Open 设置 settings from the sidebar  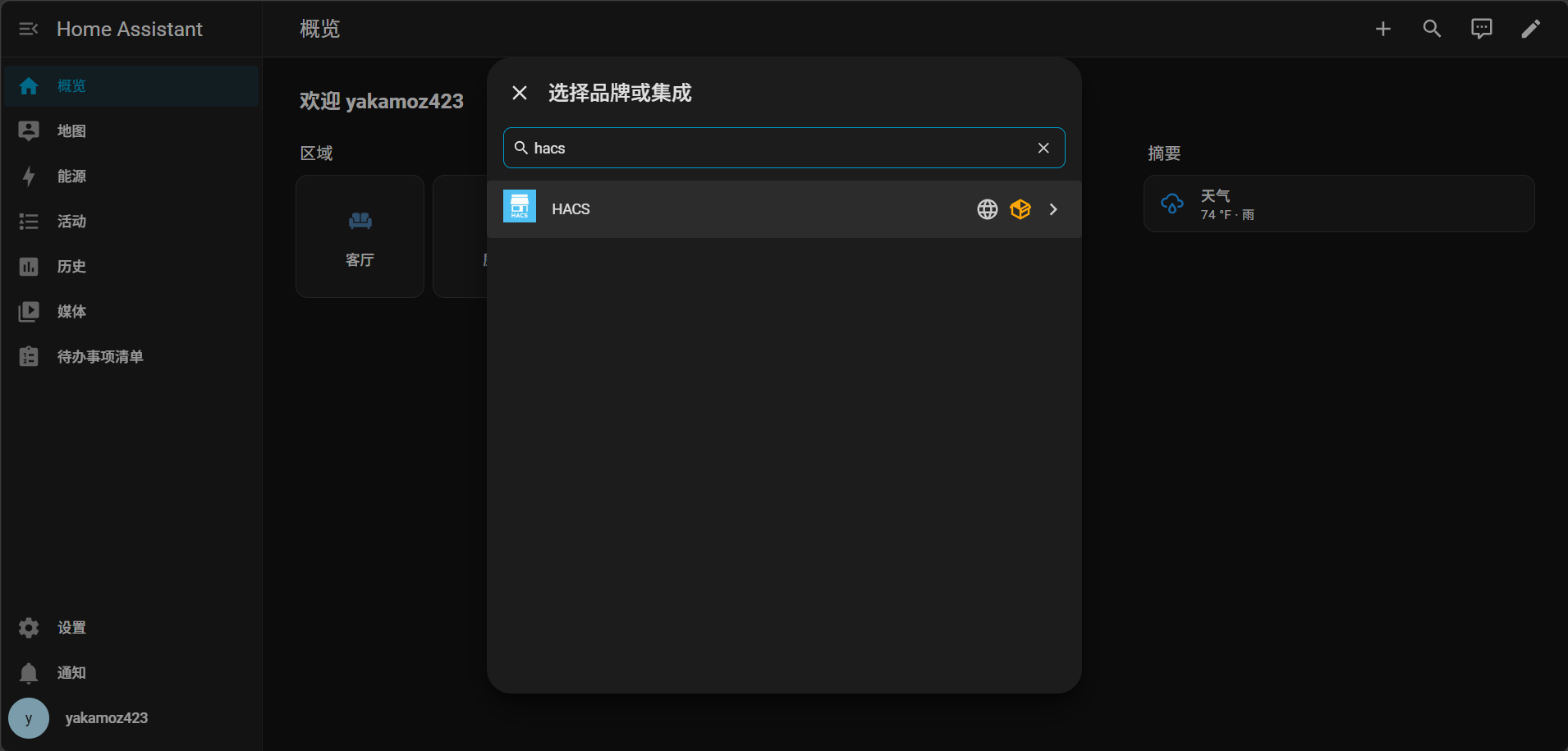(x=131, y=628)
